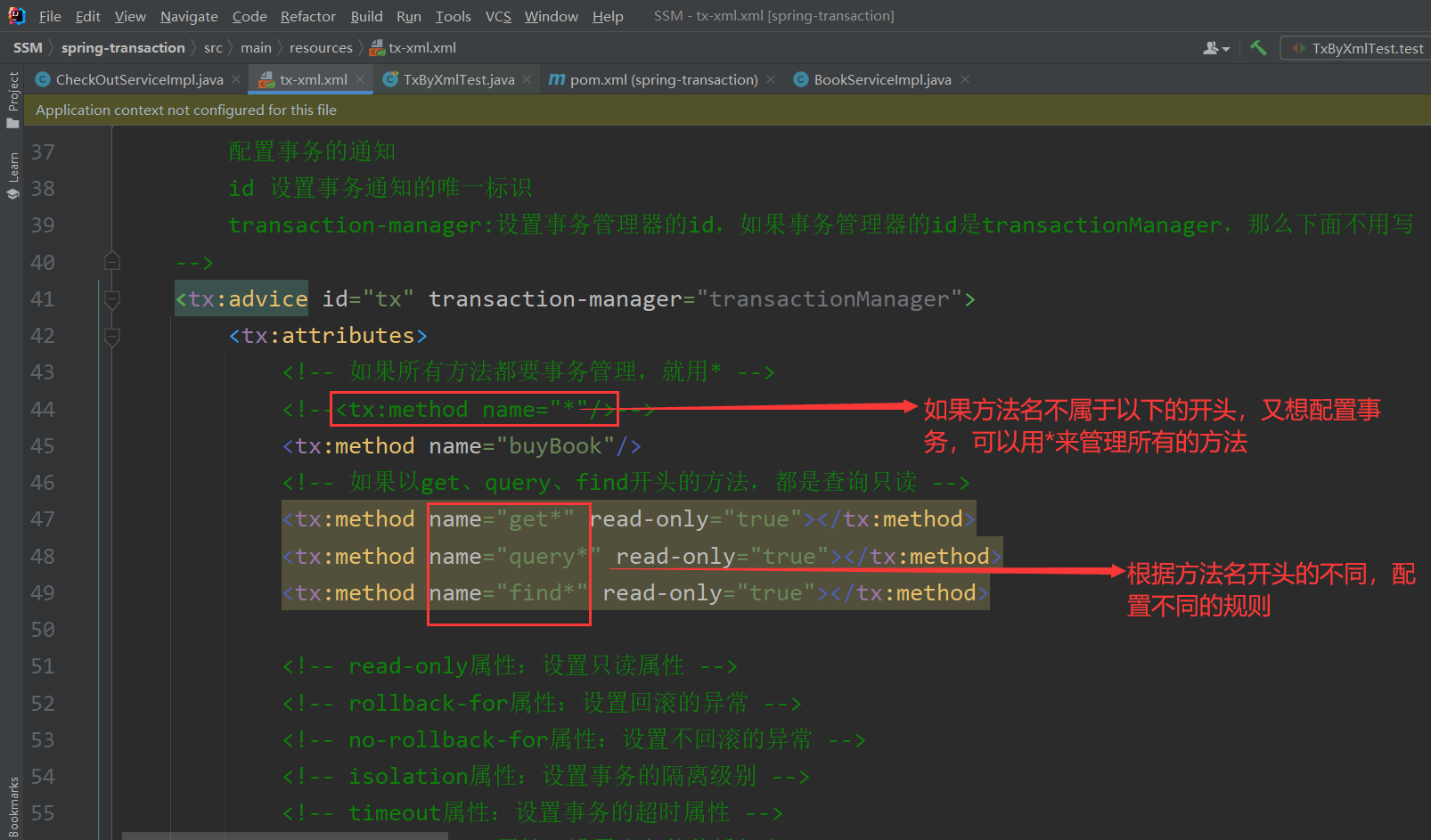This screenshot has height=840, width=1431.
Task: Open the View menu
Action: [130, 16]
